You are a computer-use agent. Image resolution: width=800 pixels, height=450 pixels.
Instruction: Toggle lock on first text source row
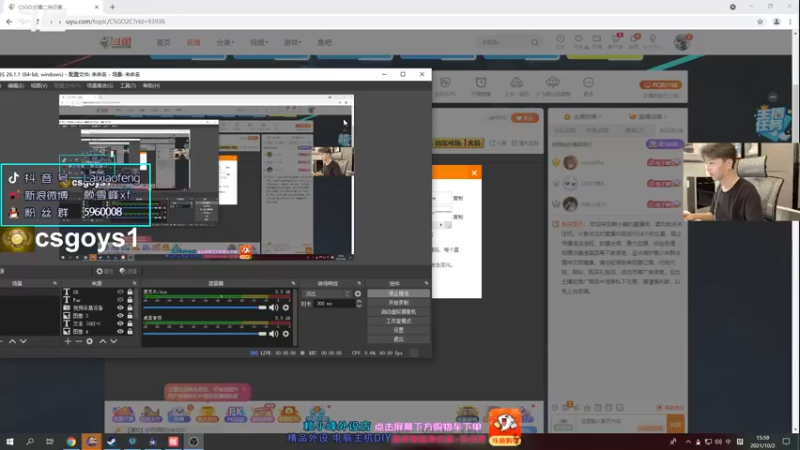pos(130,292)
